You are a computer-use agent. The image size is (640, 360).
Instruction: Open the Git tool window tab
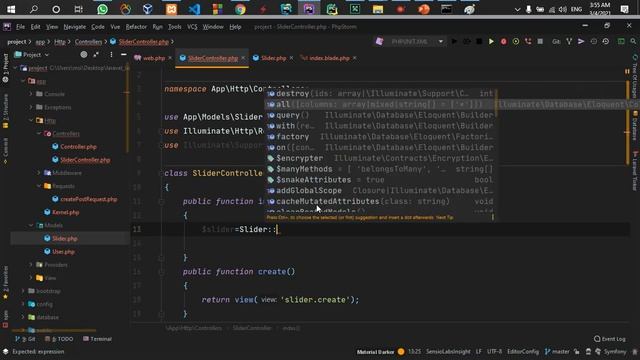point(25,339)
